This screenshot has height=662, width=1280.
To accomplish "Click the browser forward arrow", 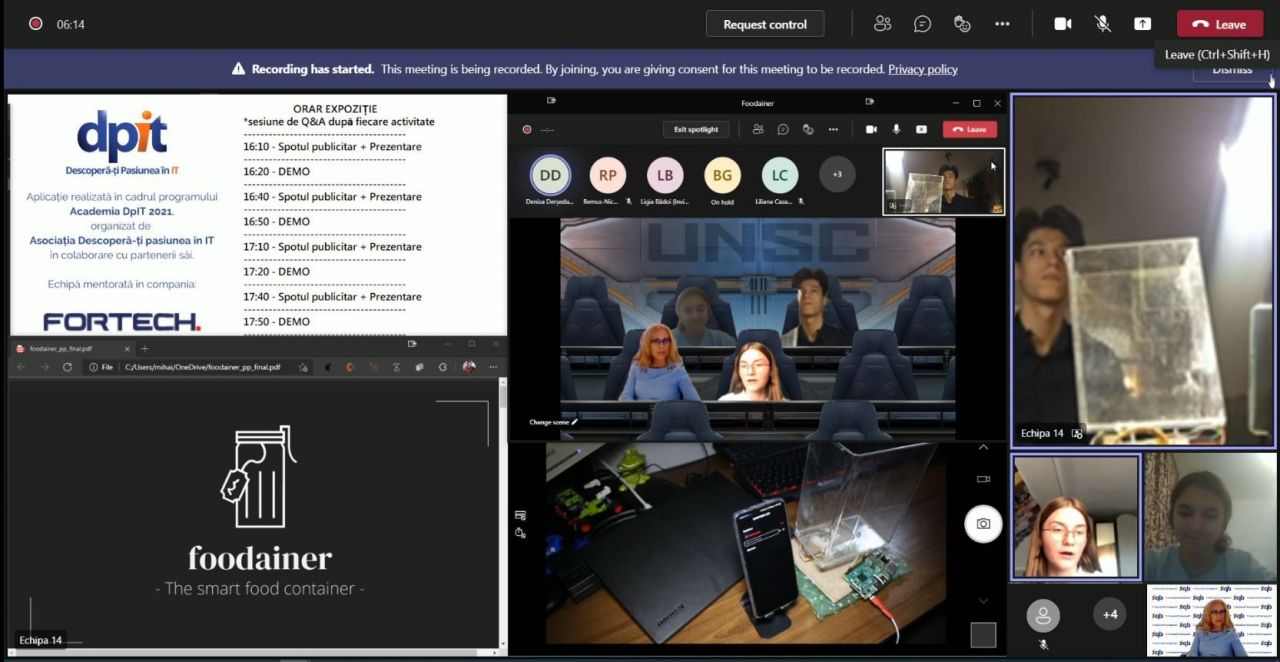I will 44,367.
